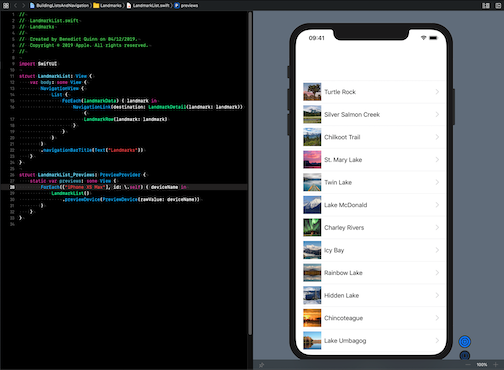The height and width of the screenshot is (370, 504).
Task: Click the 'import SwiftUI' code line
Action: [38, 64]
